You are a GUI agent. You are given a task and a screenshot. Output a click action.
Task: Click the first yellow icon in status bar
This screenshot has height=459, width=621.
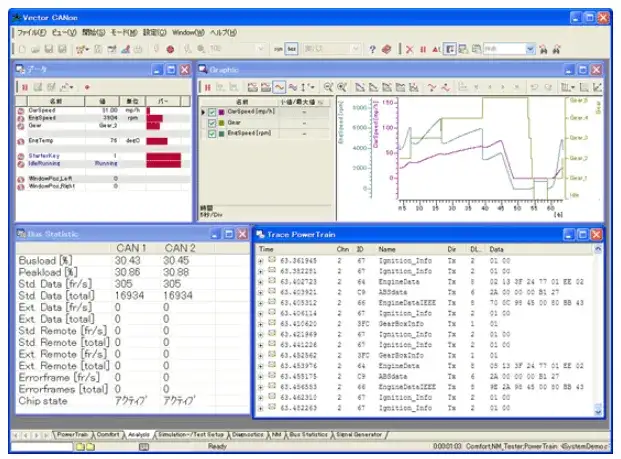point(80,447)
